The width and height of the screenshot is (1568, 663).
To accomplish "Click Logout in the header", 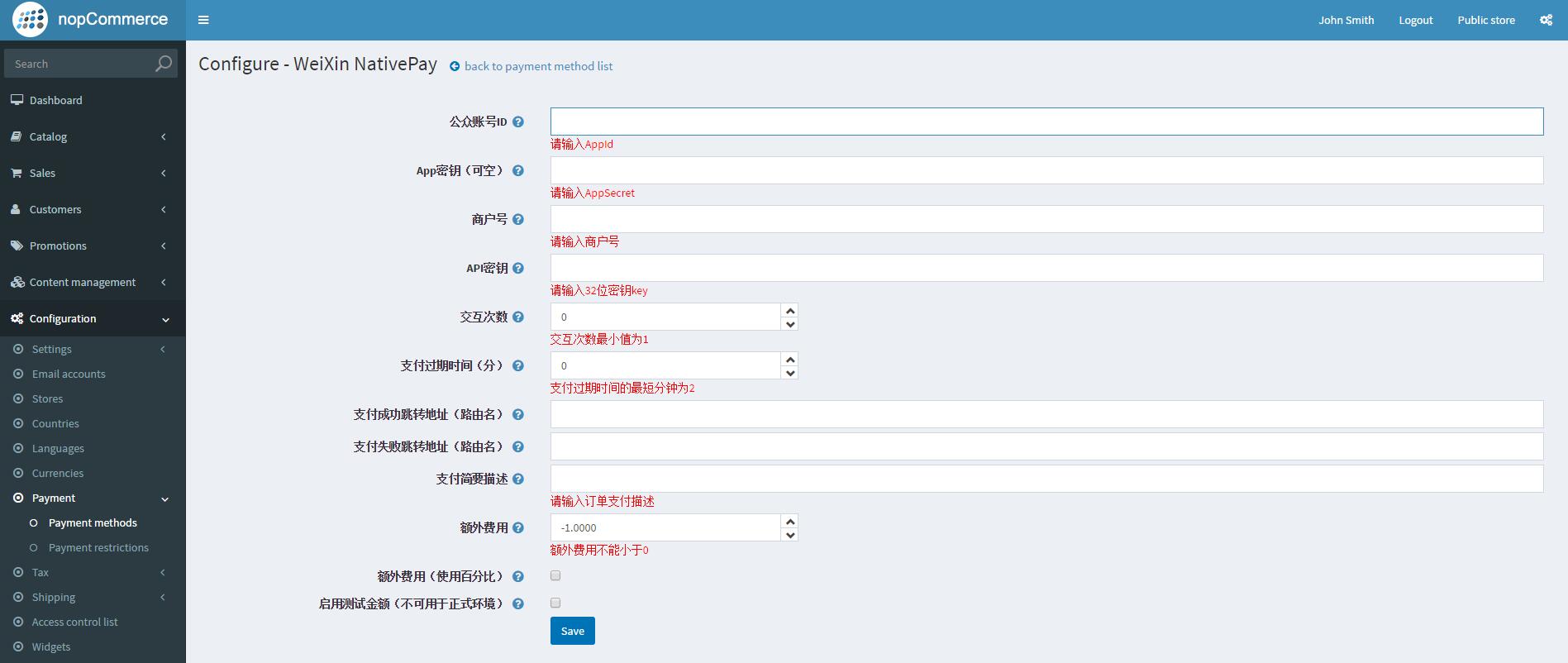I will coord(1415,20).
